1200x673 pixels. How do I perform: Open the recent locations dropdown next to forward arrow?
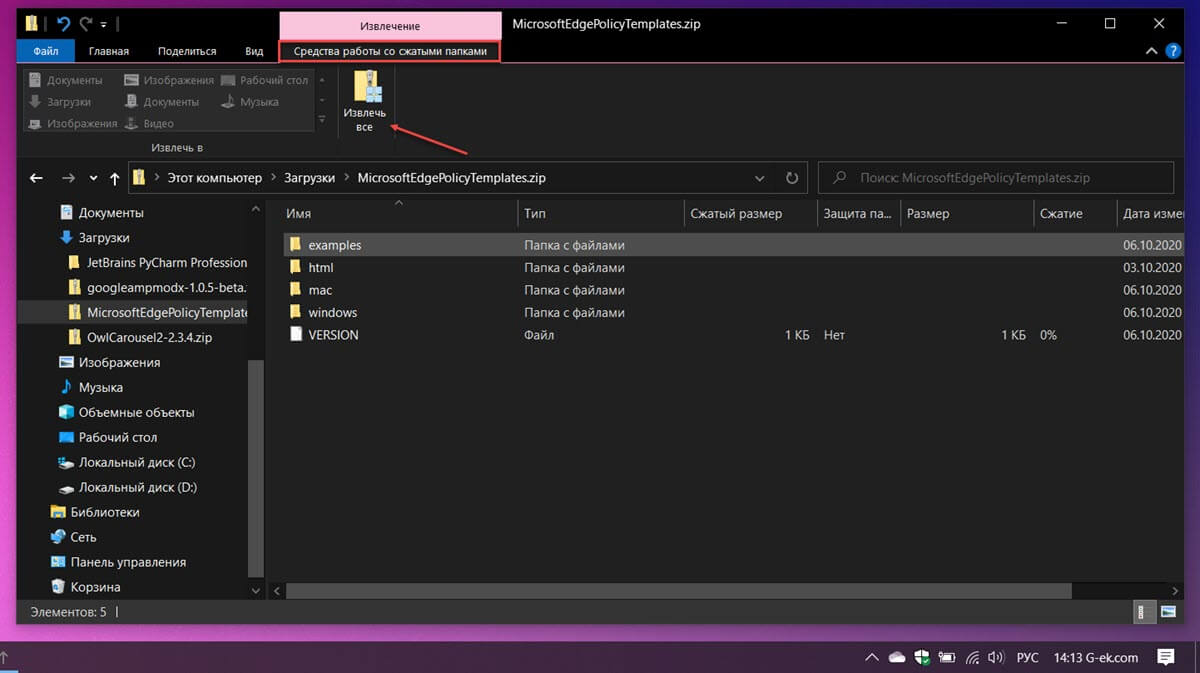tap(94, 179)
